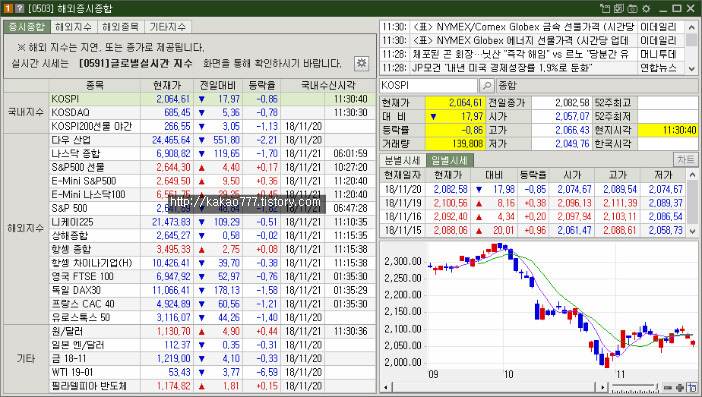This screenshot has width=702, height=397.
Task: Select the KOSDAQ row
Action: pos(212,112)
